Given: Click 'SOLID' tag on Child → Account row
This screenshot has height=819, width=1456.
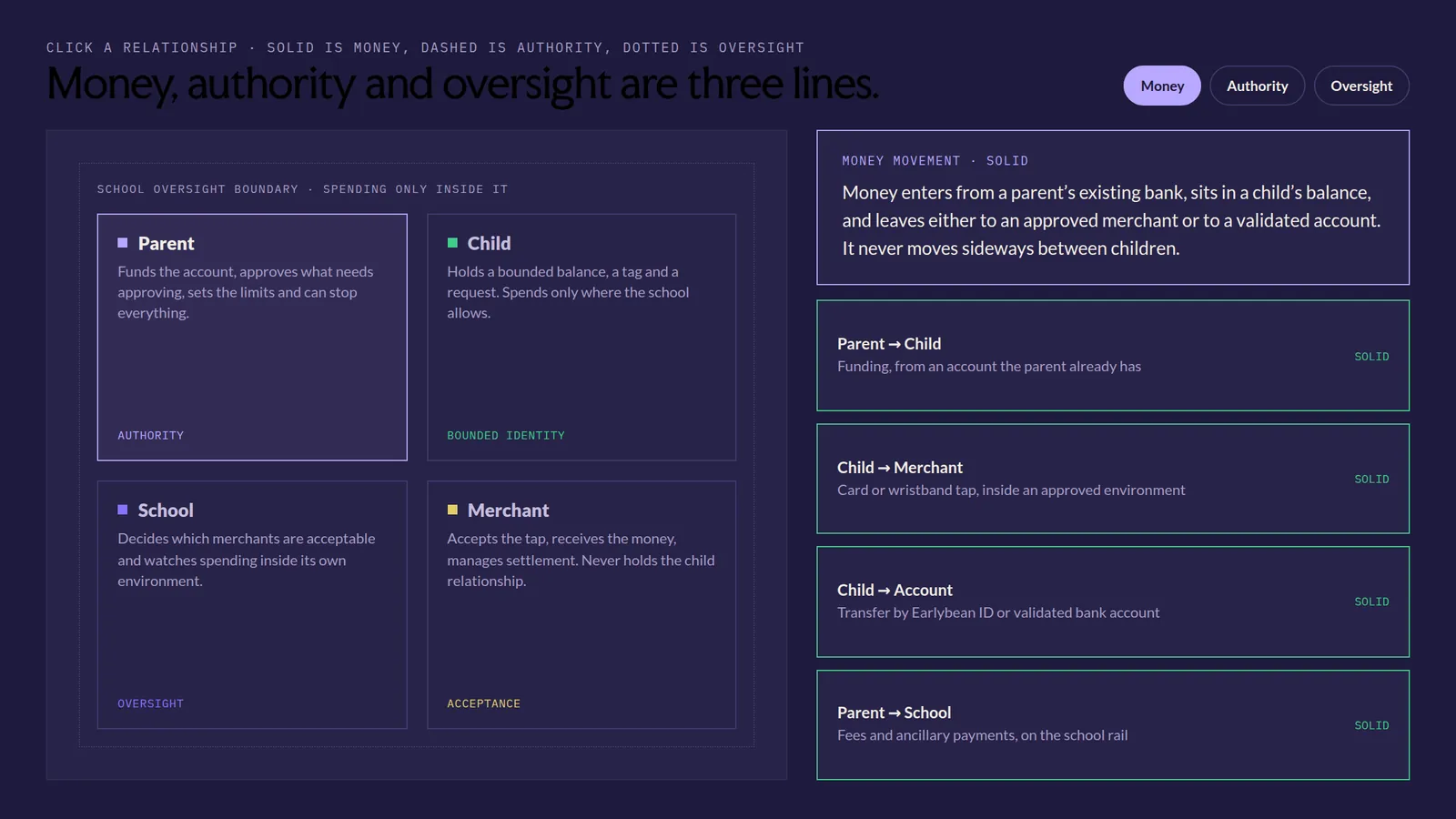Looking at the screenshot, I should tap(1371, 602).
